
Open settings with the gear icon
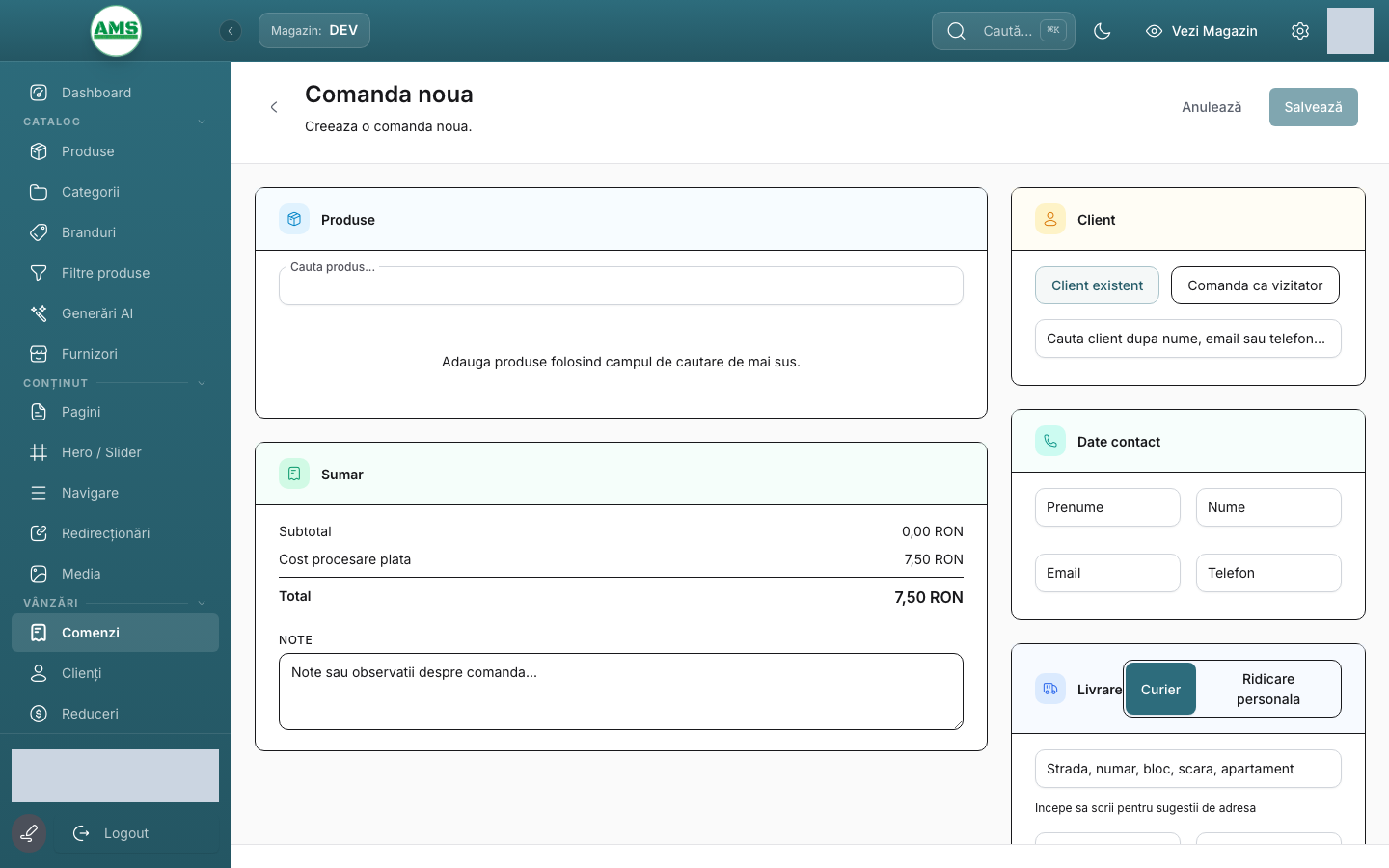(1300, 31)
